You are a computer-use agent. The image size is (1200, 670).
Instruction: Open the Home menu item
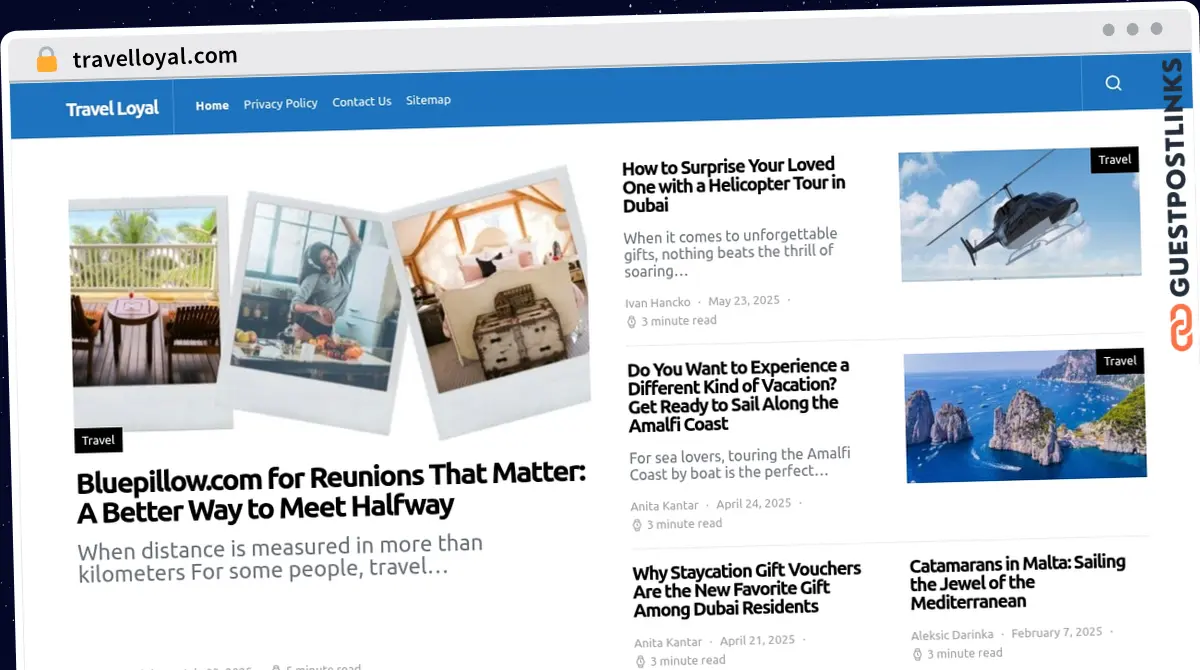point(212,105)
